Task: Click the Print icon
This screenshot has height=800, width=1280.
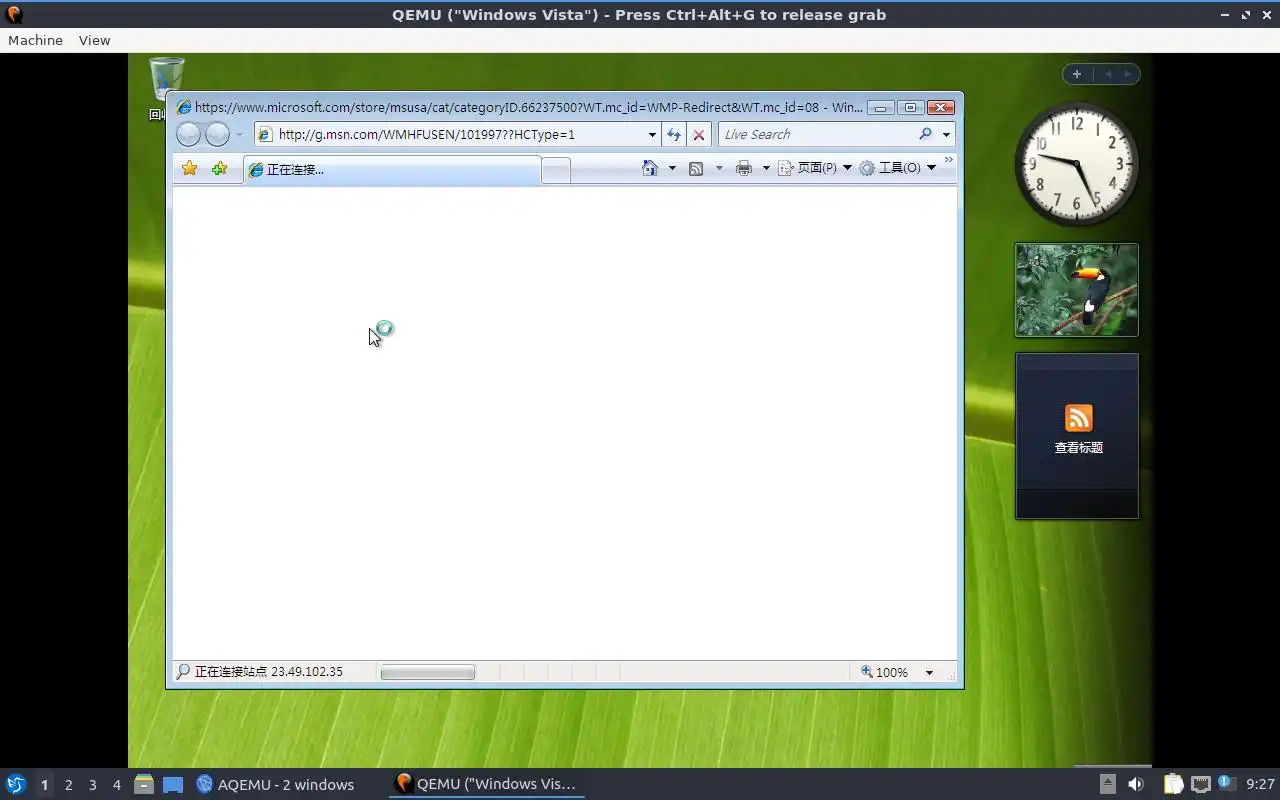Action: coord(744,168)
